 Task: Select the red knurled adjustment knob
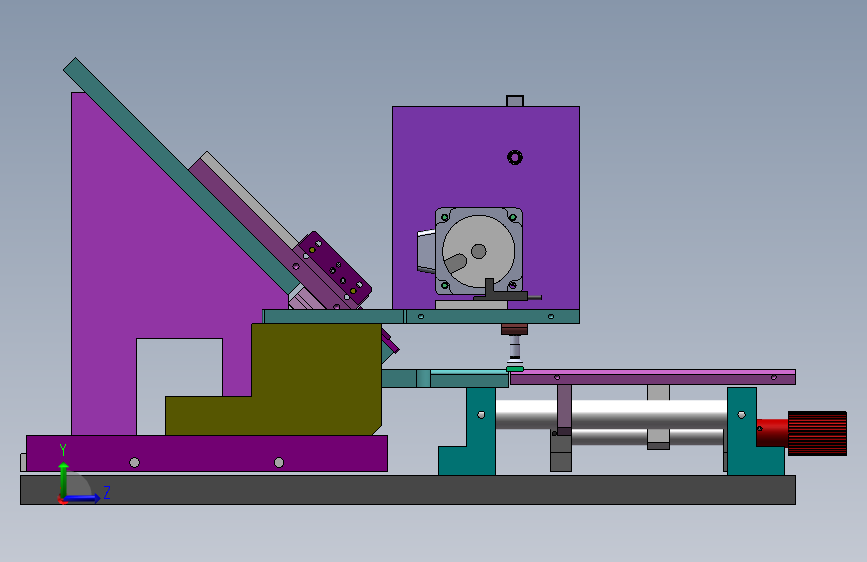(x=817, y=434)
